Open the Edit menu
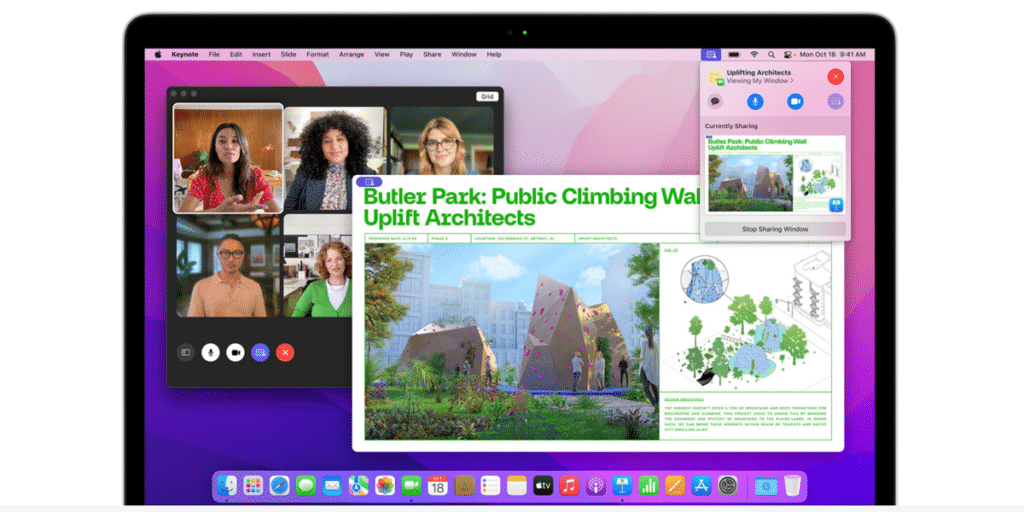 [x=236, y=55]
